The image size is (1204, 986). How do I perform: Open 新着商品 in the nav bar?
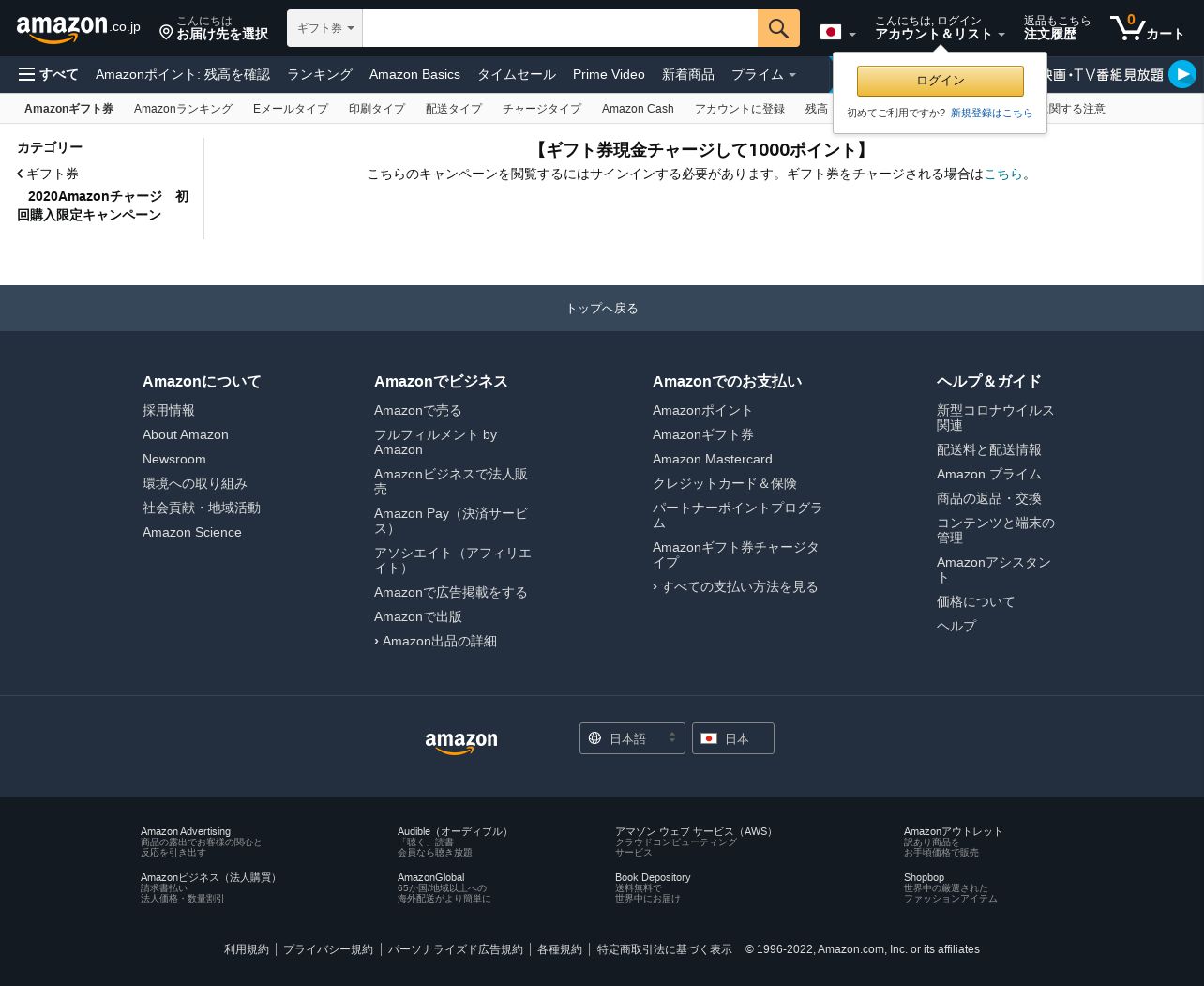point(688,74)
